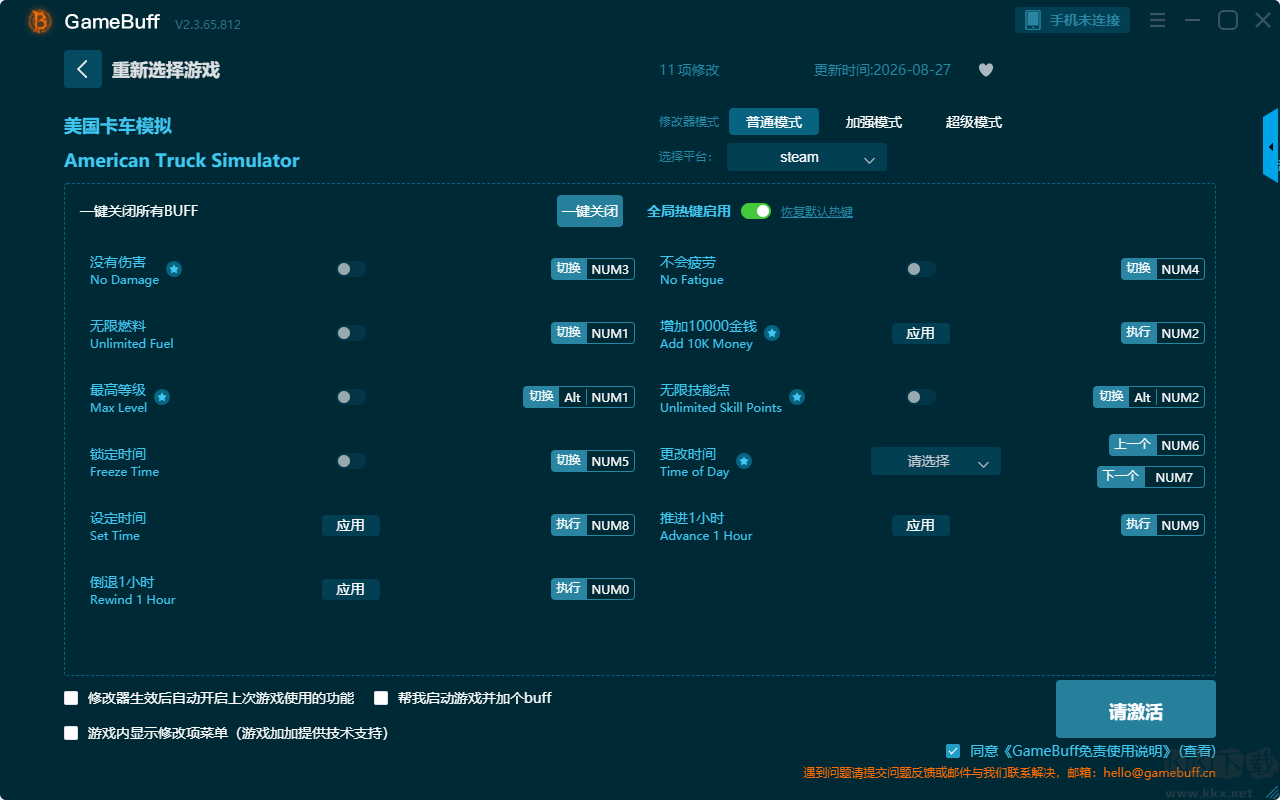Apply the Rewind 1 Hour cheat
Screen dimensions: 1280x800
351,589
